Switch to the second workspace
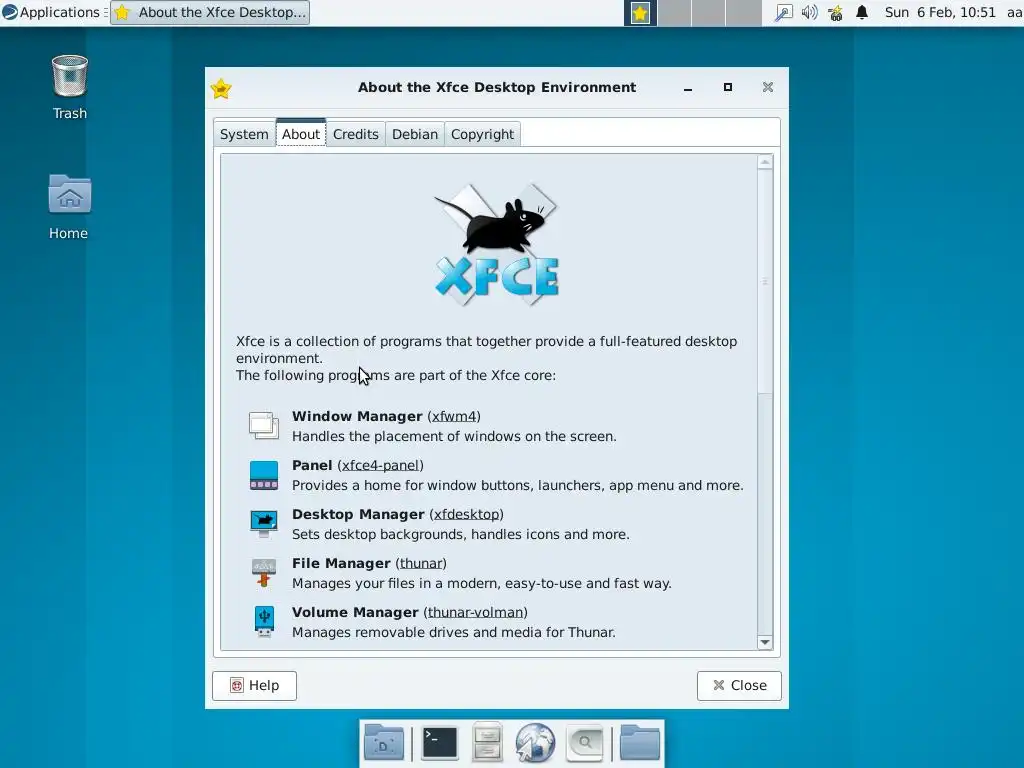 [675, 13]
